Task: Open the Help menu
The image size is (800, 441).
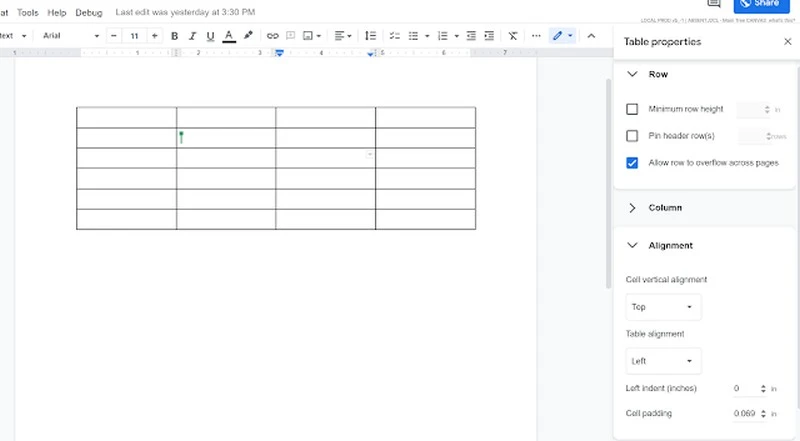Action: click(x=57, y=12)
